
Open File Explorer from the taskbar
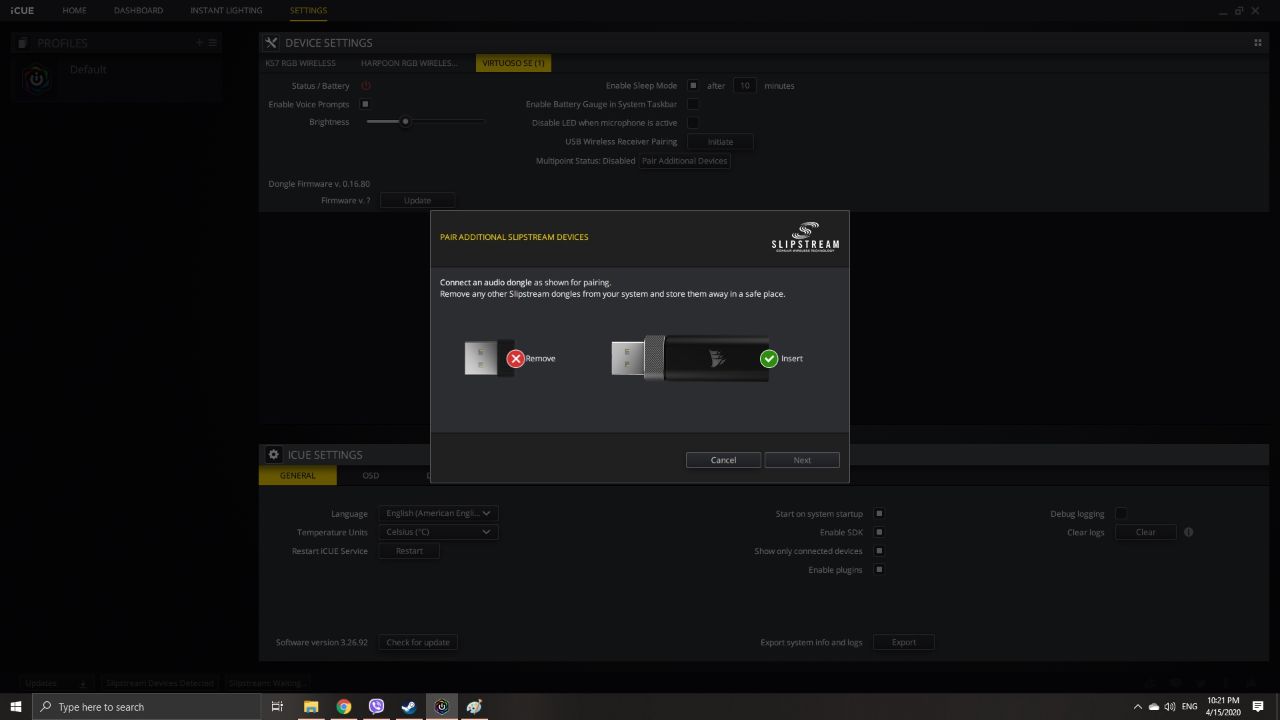310,707
